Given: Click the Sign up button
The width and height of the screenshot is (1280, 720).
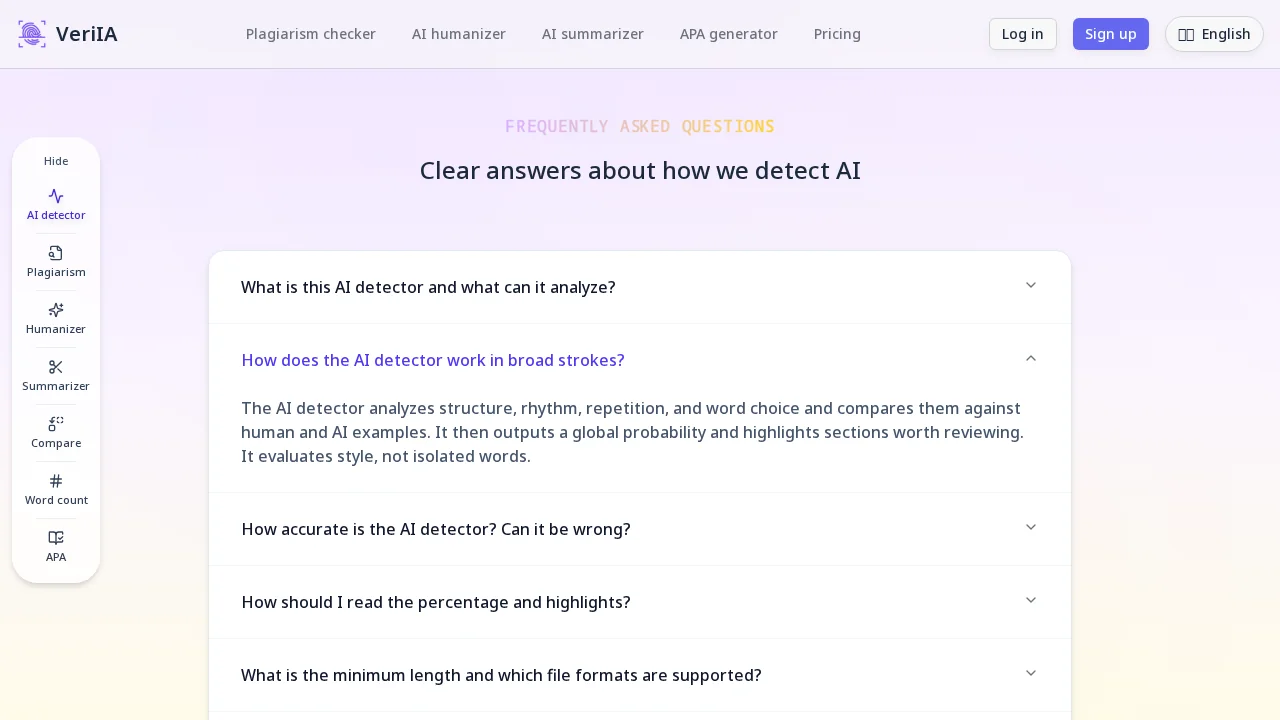Looking at the screenshot, I should (1110, 34).
